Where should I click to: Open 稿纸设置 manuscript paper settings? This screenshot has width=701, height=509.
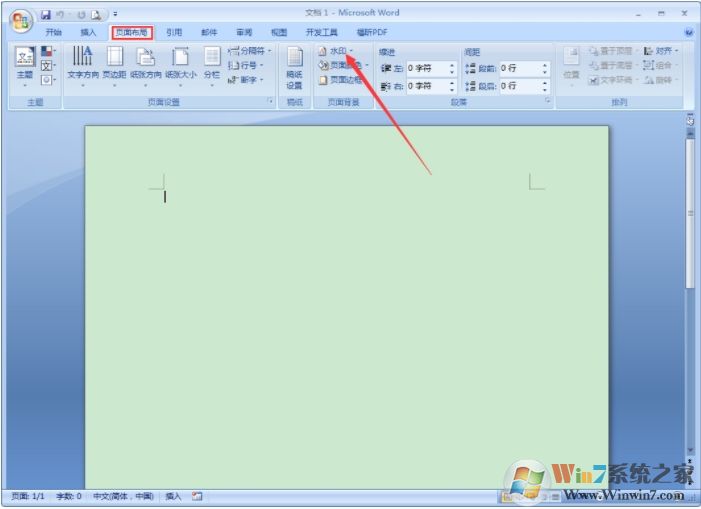click(295, 67)
